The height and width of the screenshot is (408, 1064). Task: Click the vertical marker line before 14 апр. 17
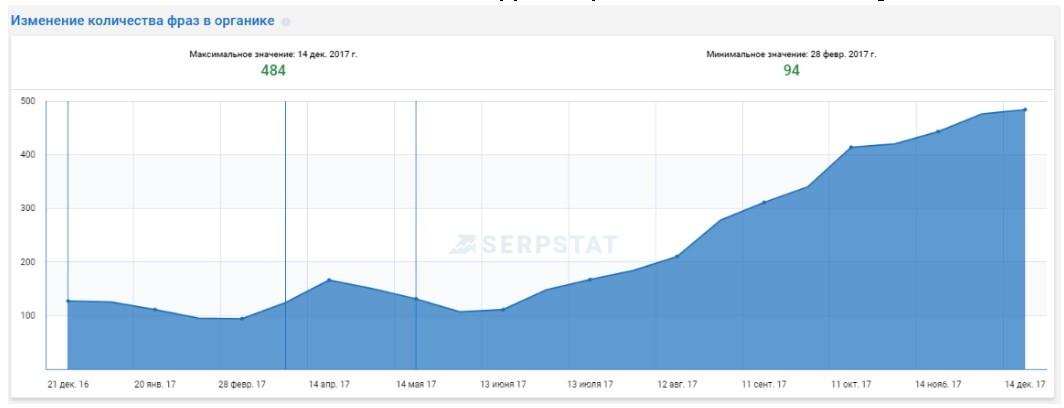[x=285, y=200]
